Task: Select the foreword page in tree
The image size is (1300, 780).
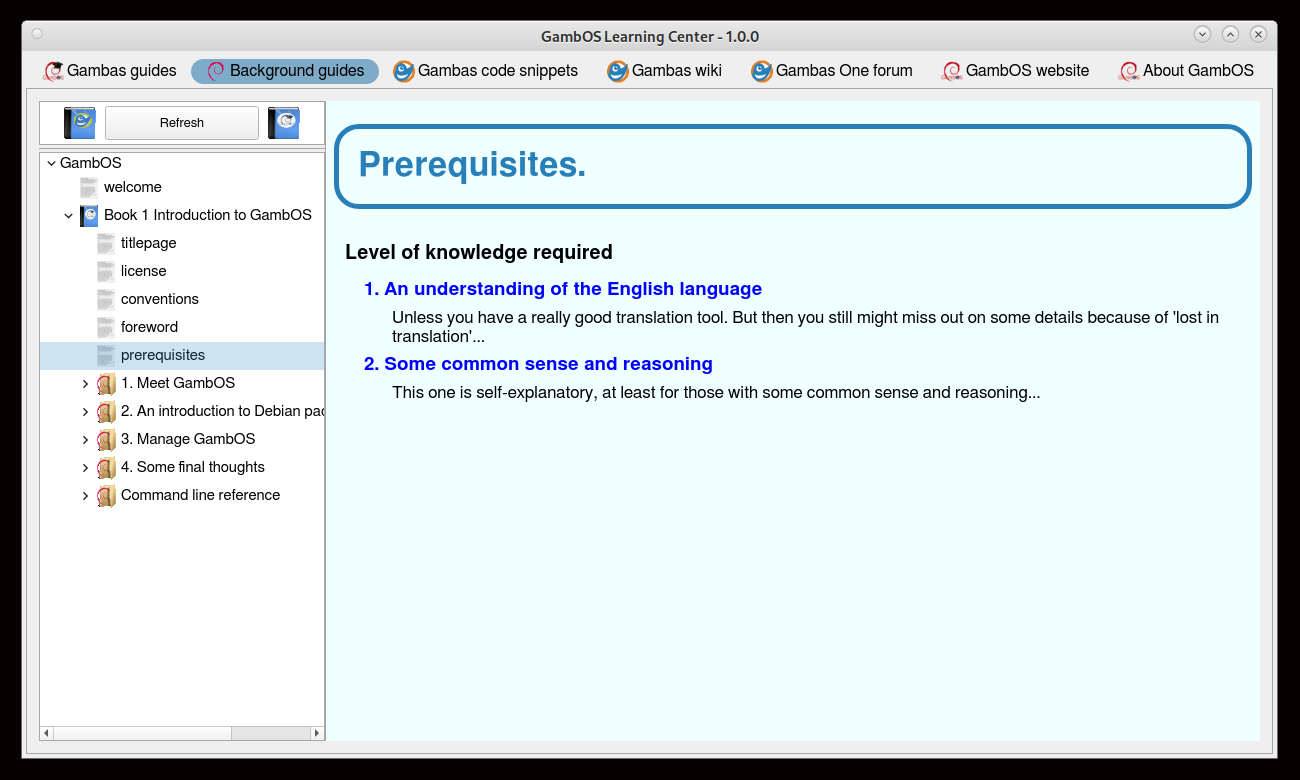Action: click(149, 327)
